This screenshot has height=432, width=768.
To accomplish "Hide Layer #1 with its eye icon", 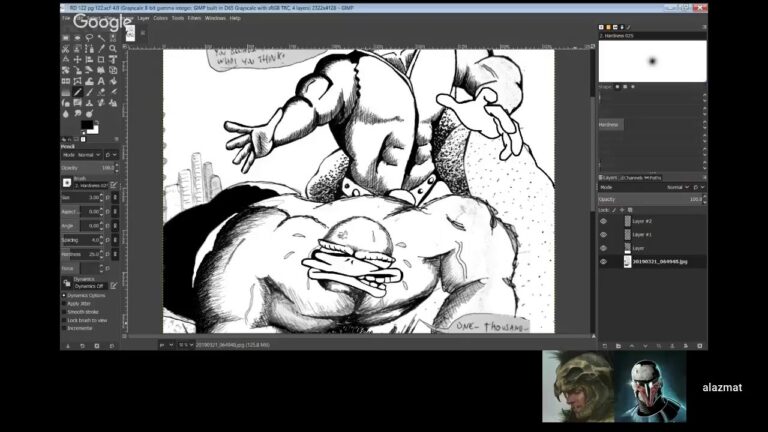I will tap(603, 235).
